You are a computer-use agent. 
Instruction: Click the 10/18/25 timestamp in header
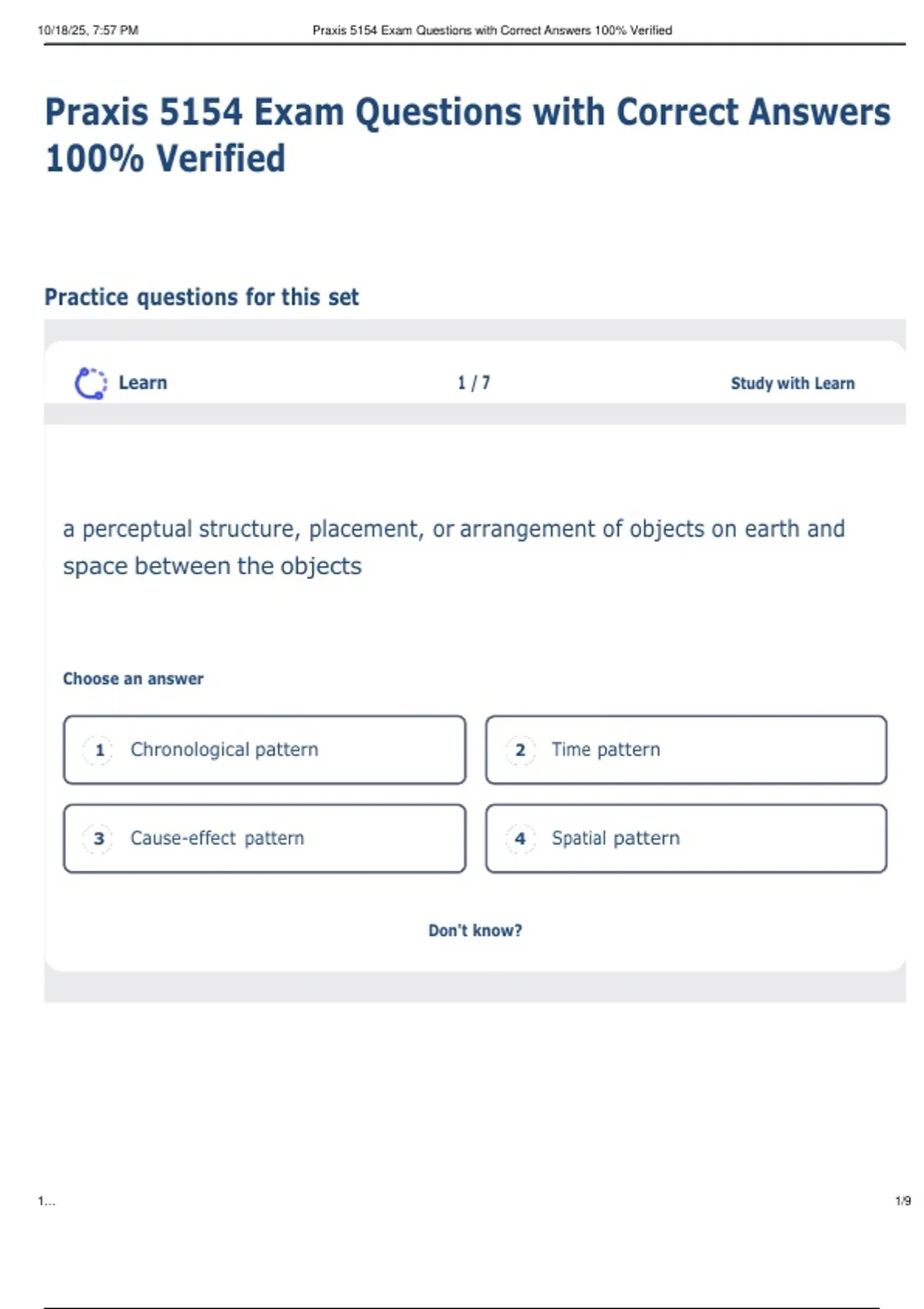[88, 31]
